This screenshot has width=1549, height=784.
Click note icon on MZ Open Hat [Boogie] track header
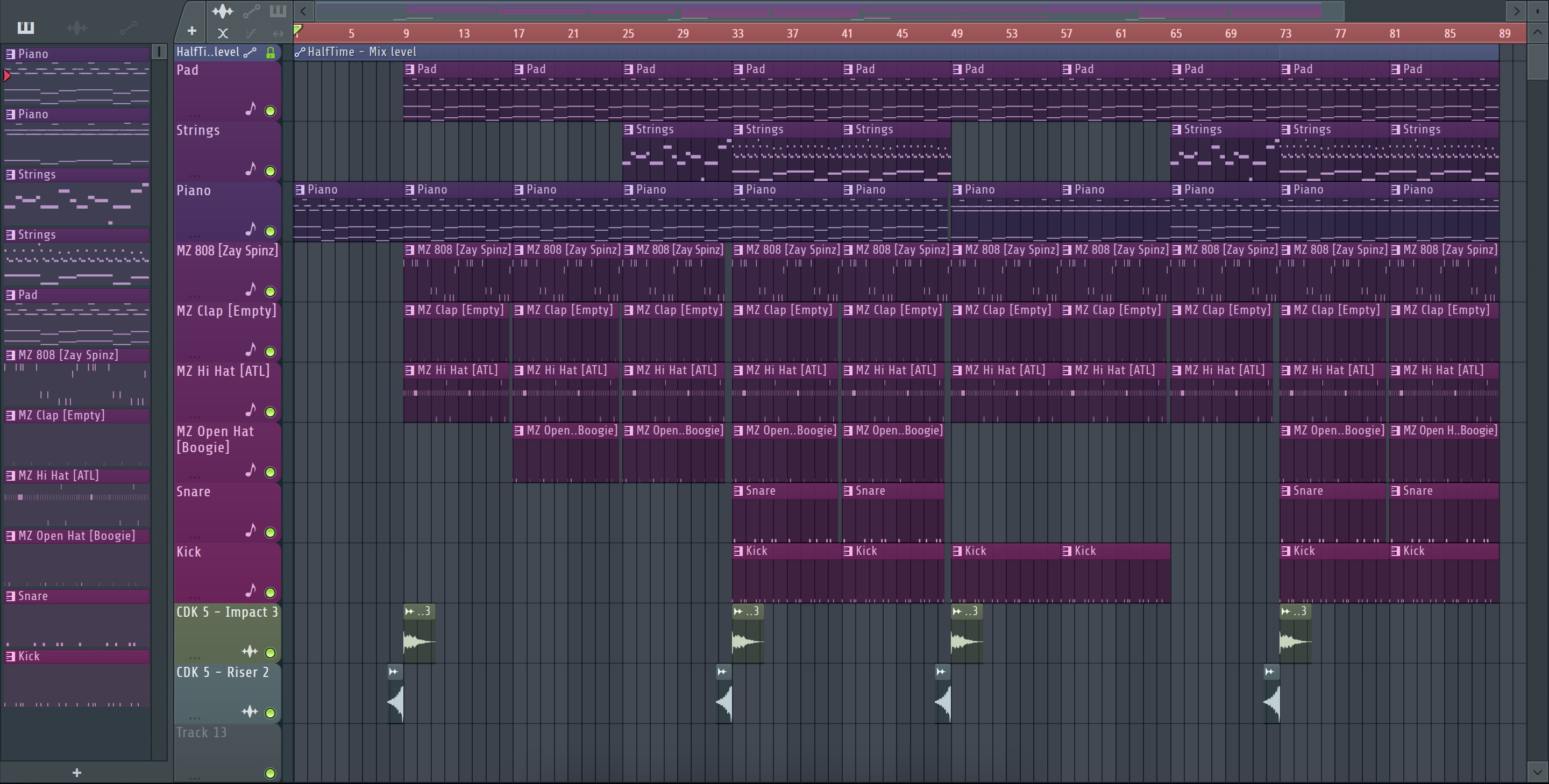tap(251, 470)
